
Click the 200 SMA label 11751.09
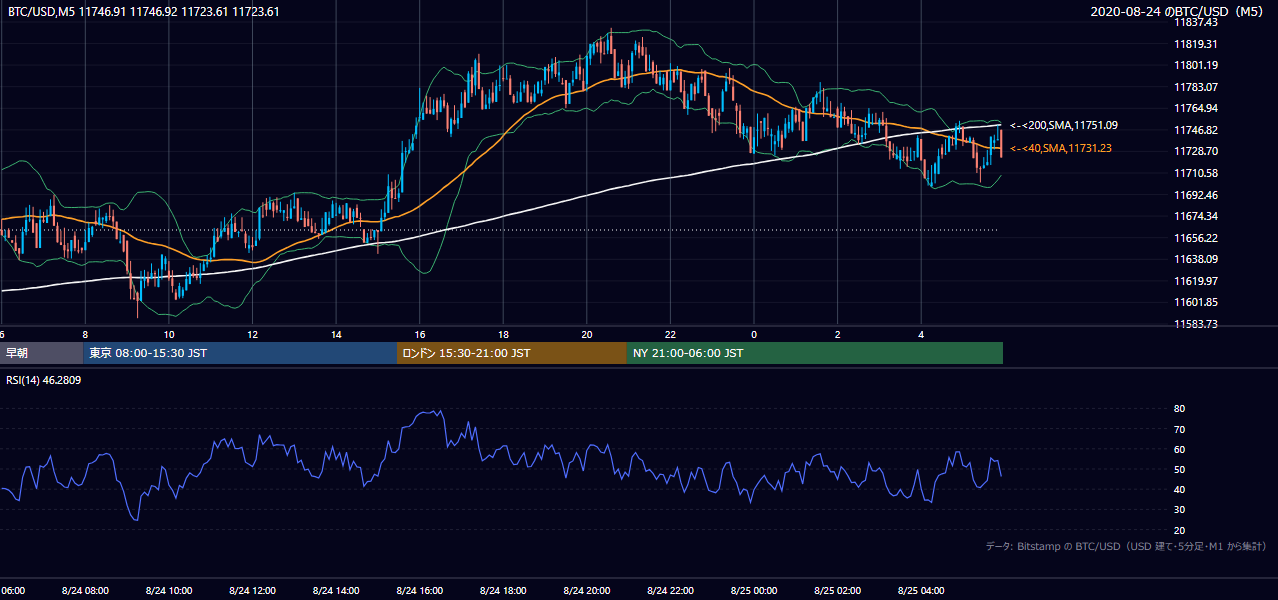(1064, 126)
